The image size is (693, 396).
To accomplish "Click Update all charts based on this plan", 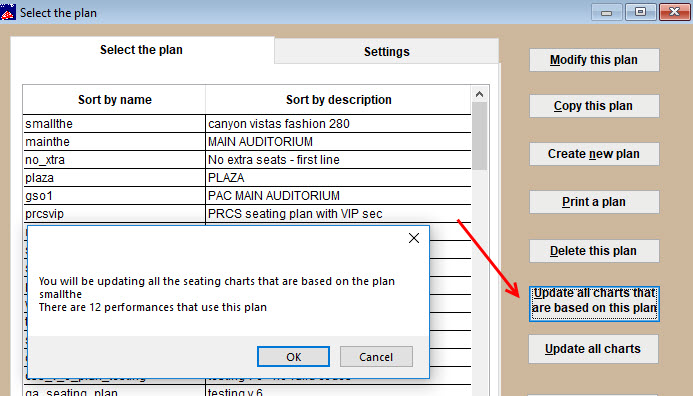I will [x=594, y=304].
